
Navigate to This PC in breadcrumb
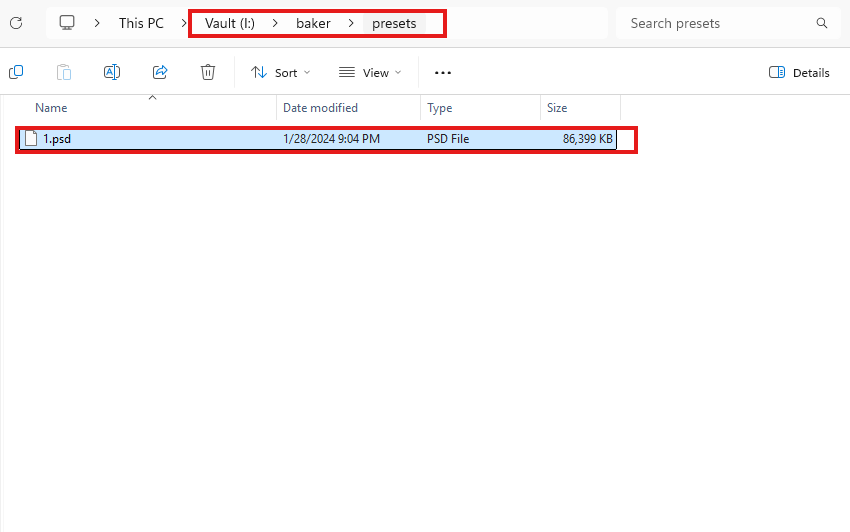(141, 23)
